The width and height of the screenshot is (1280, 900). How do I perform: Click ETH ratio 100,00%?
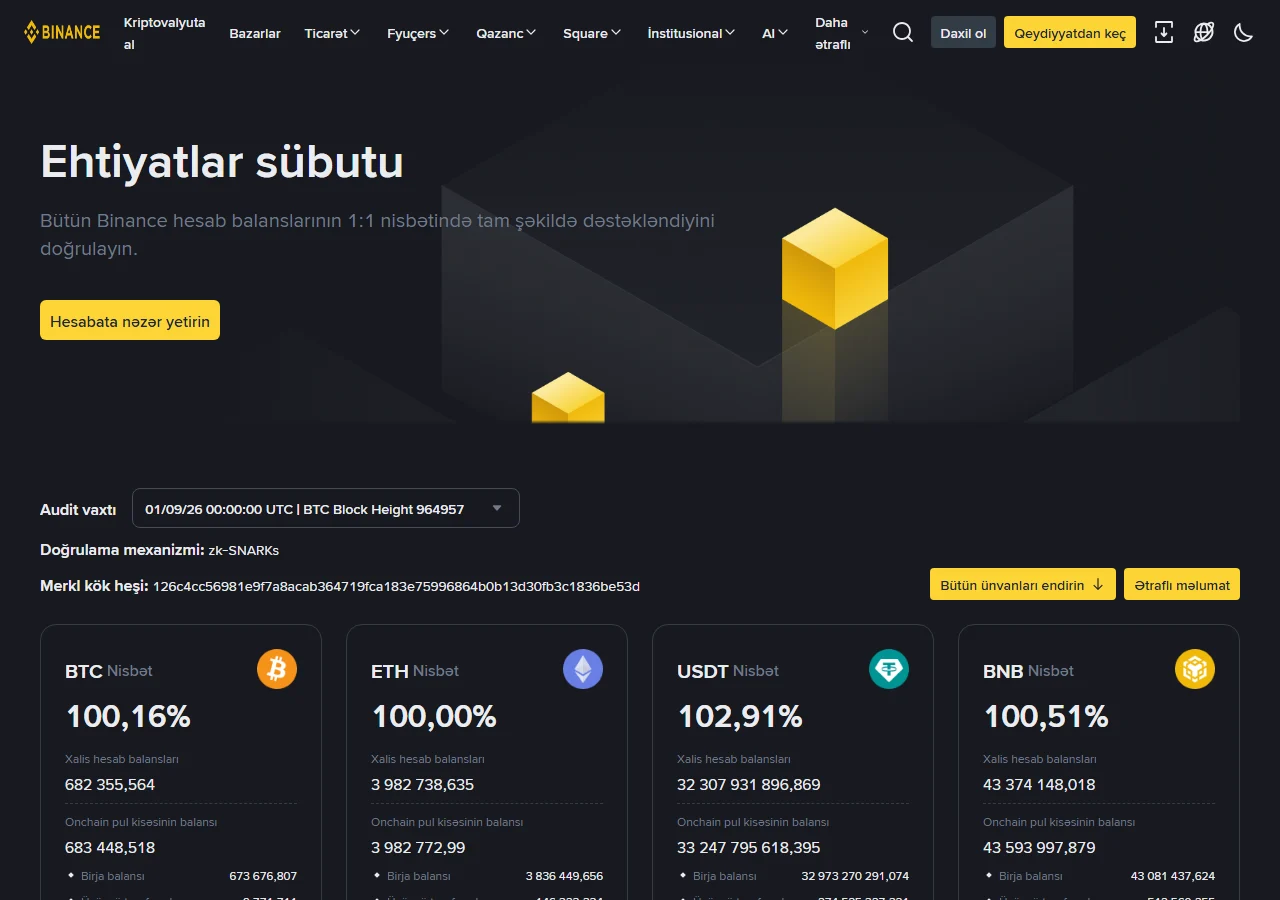click(434, 716)
